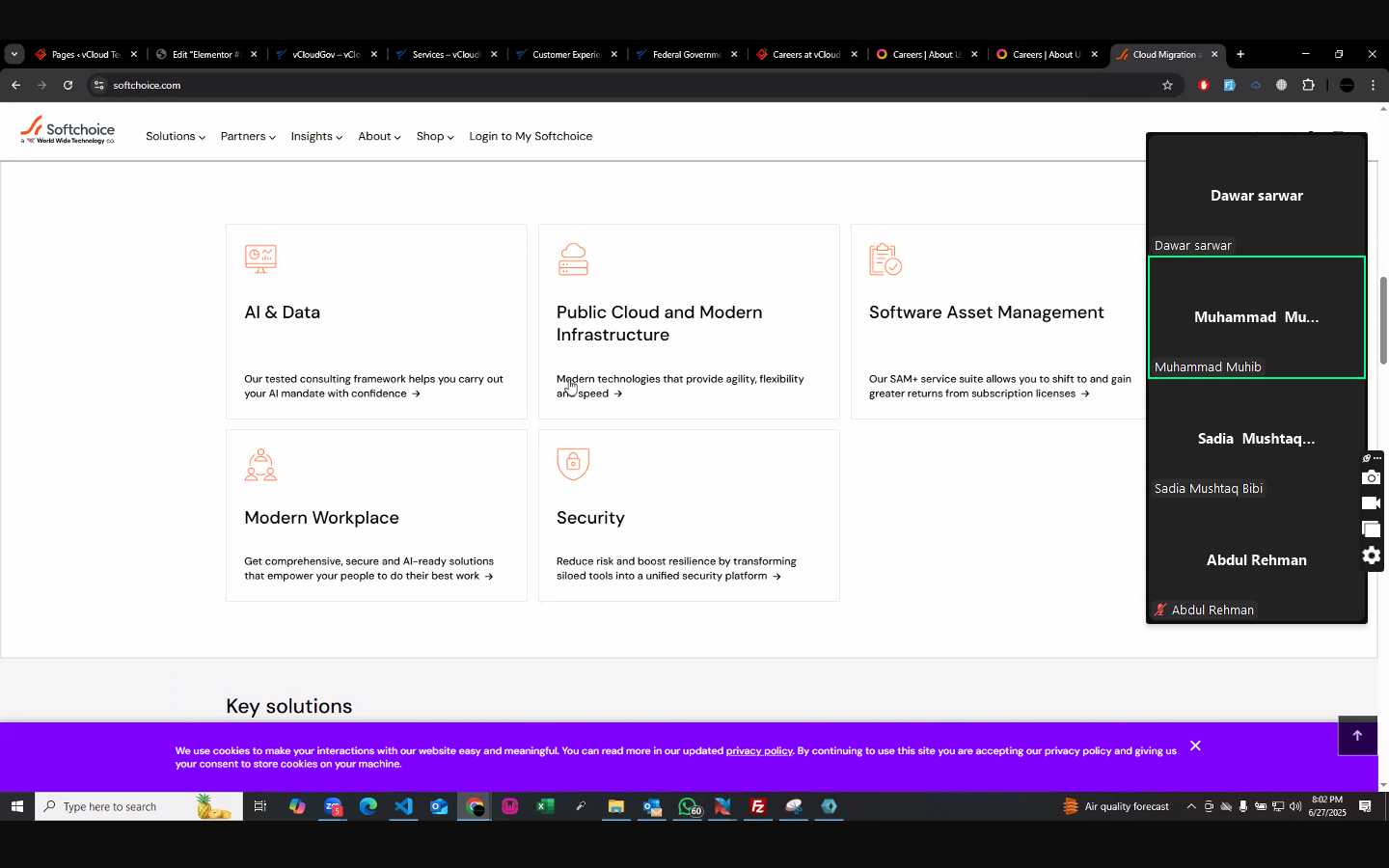
Task: Open WhatsApp from the taskbar
Action: 688,806
